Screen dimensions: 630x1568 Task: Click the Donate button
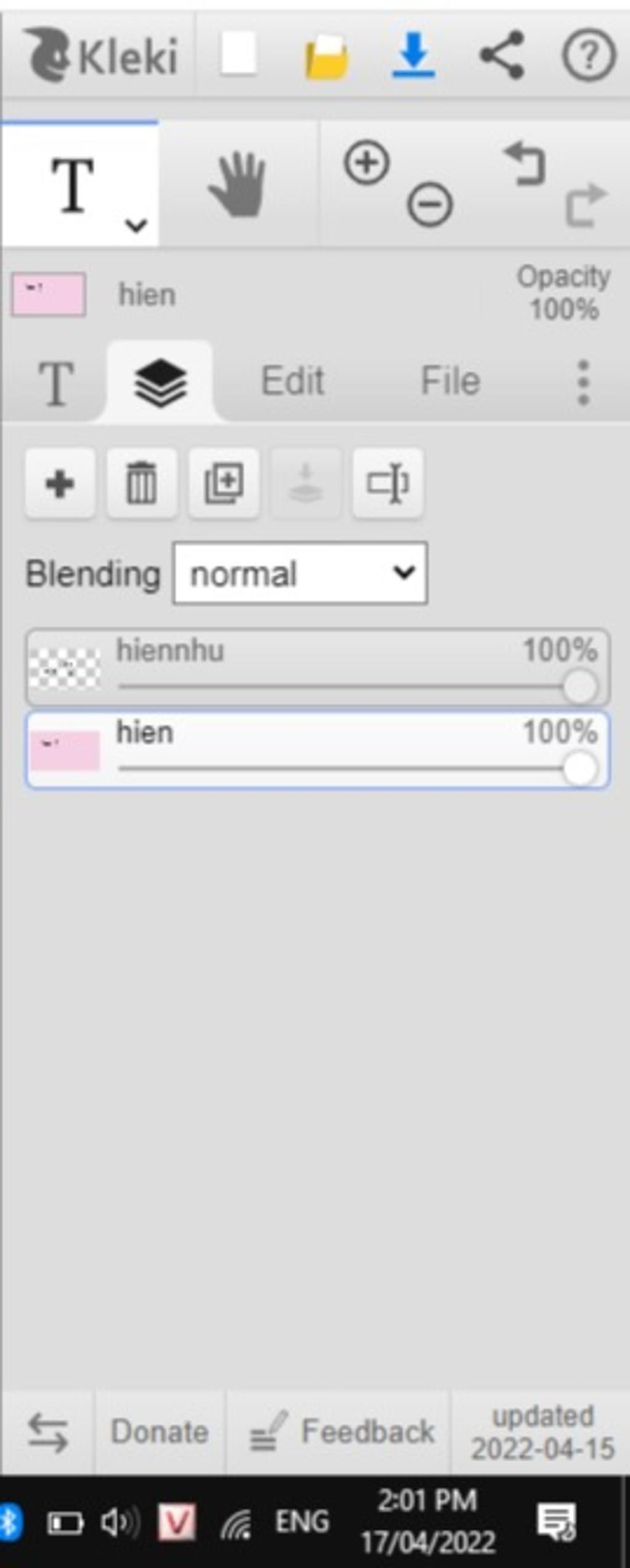pyautogui.click(x=159, y=1431)
